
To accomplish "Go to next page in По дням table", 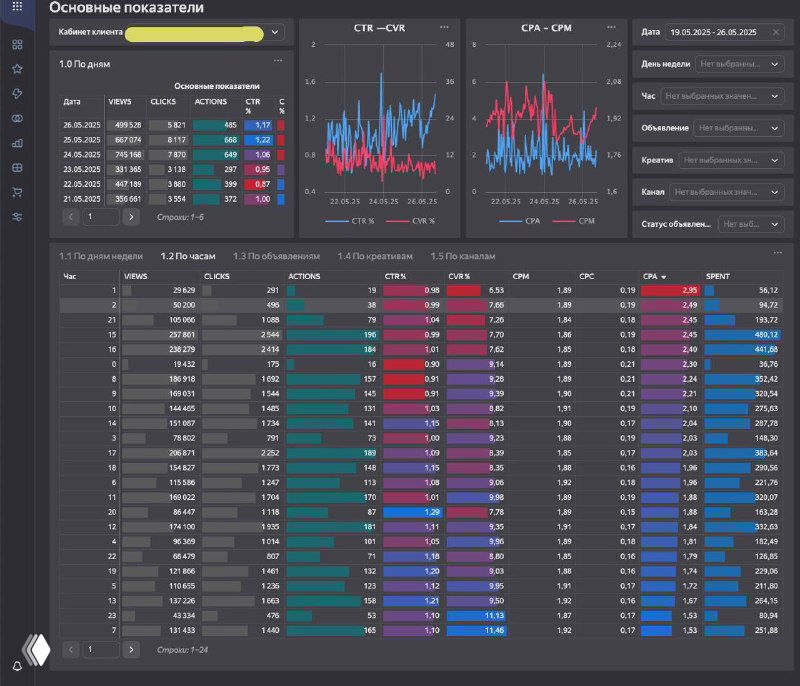I will coord(131,216).
